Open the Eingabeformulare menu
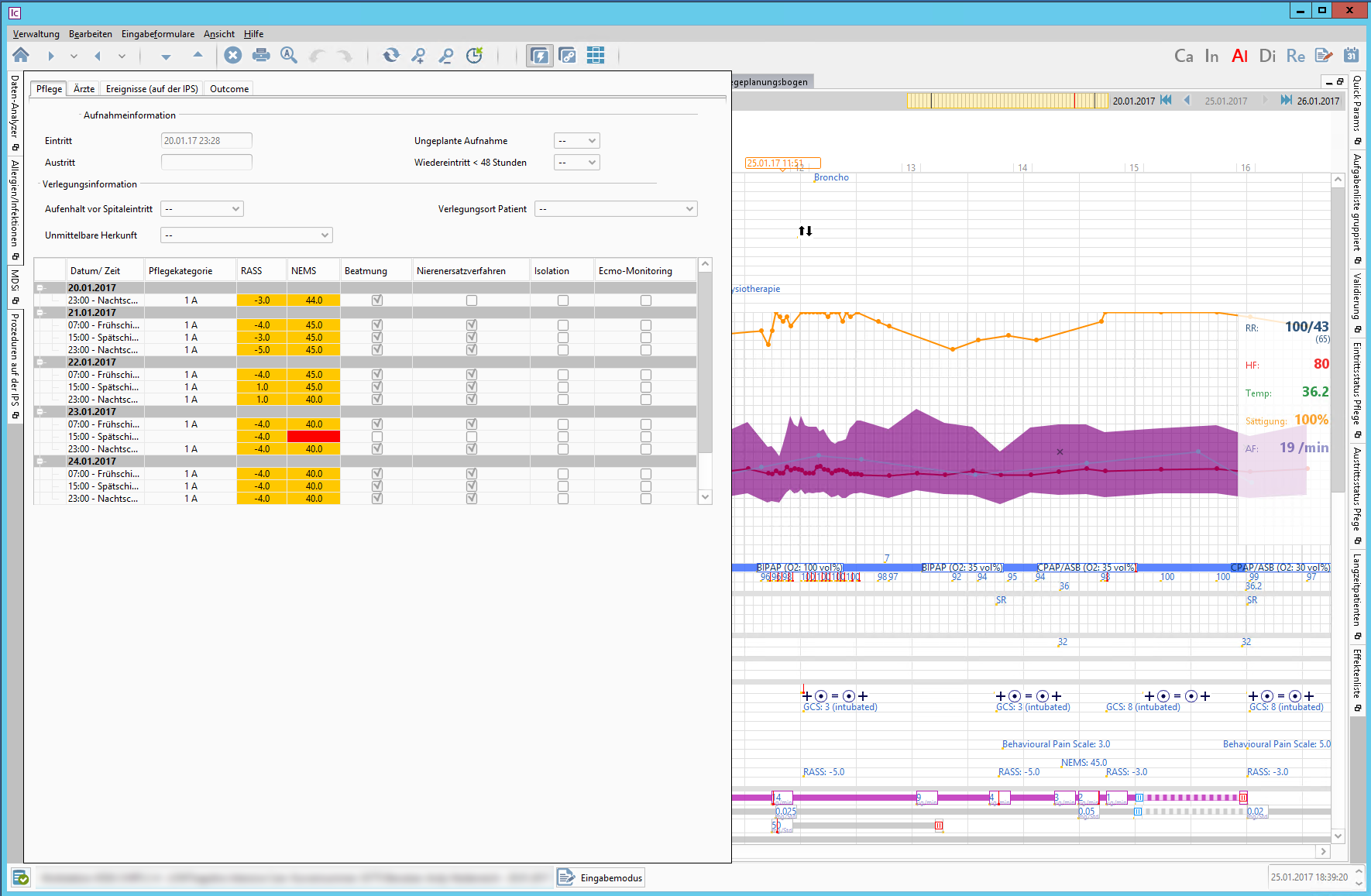This screenshot has width=1371, height=896. 158,34
